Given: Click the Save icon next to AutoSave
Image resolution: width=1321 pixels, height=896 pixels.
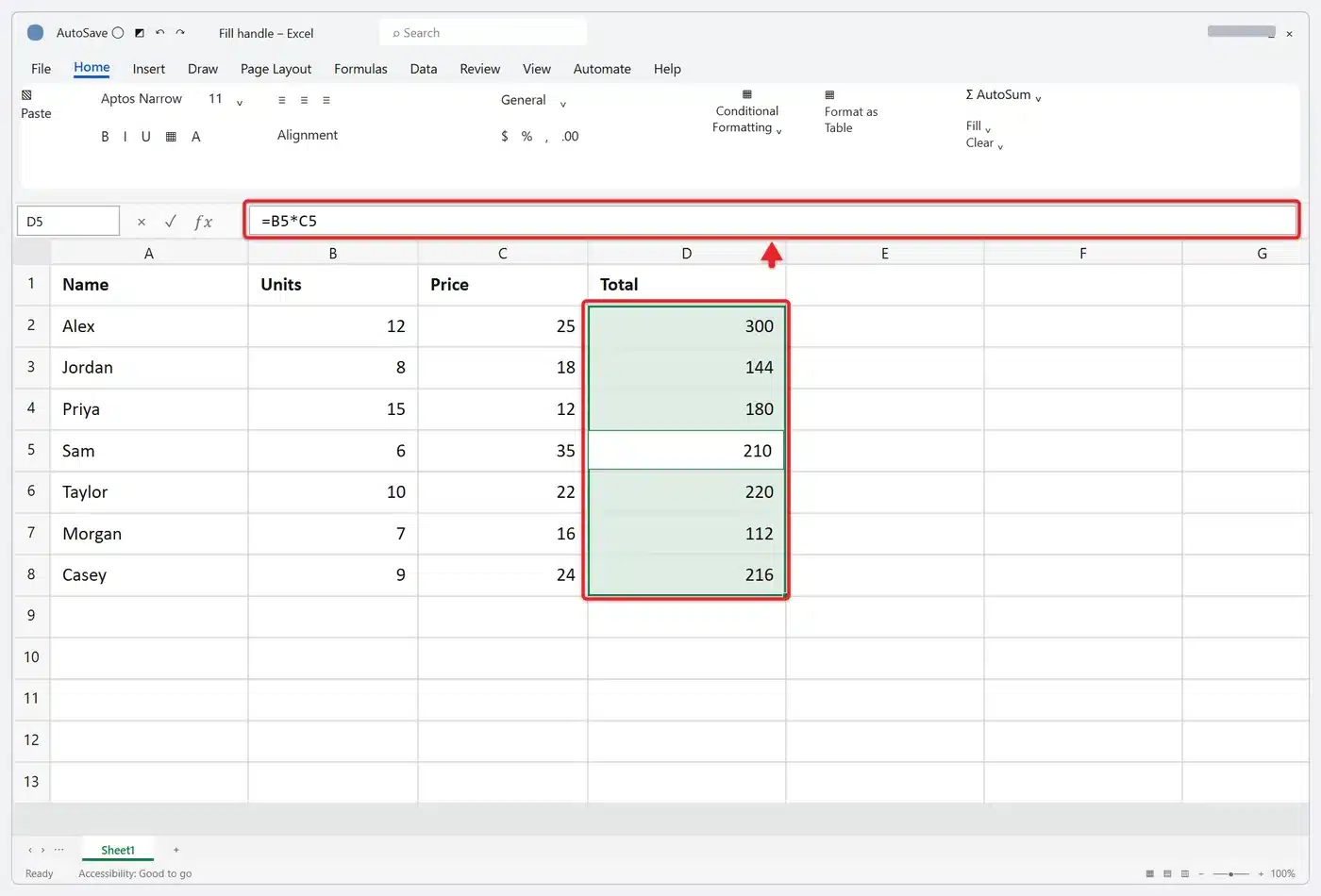Looking at the screenshot, I should (140, 33).
